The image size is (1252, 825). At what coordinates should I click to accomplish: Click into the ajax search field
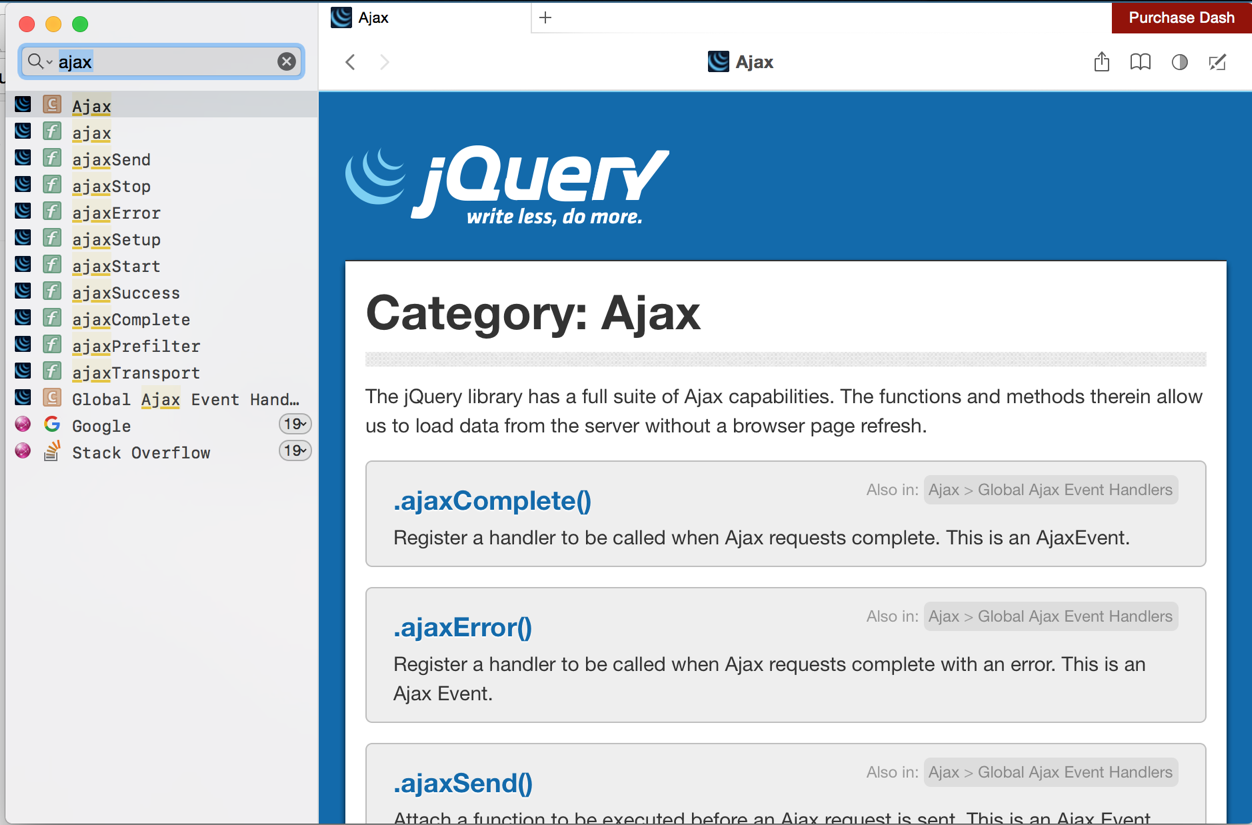pos(161,62)
